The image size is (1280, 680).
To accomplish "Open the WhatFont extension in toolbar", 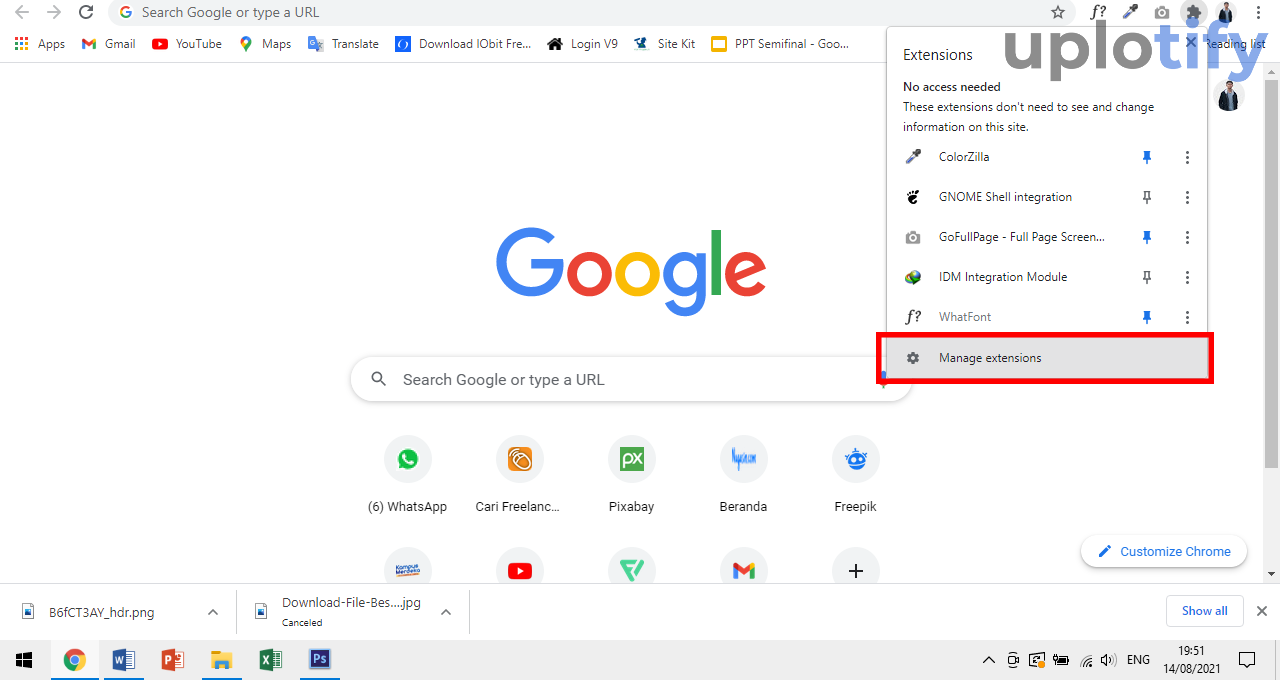I will [x=1098, y=12].
